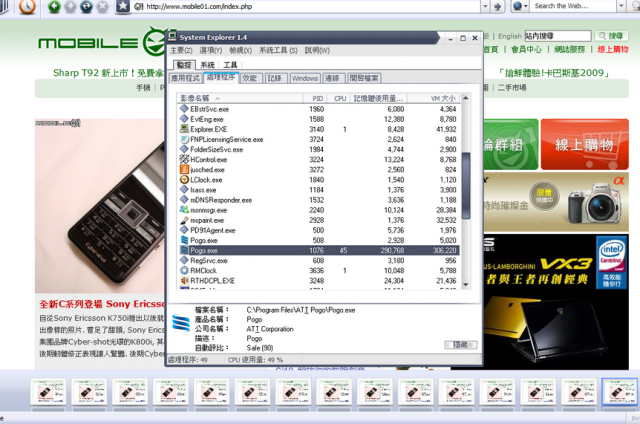
Task: Select the 應用程式 sub-tab
Action: (x=185, y=78)
